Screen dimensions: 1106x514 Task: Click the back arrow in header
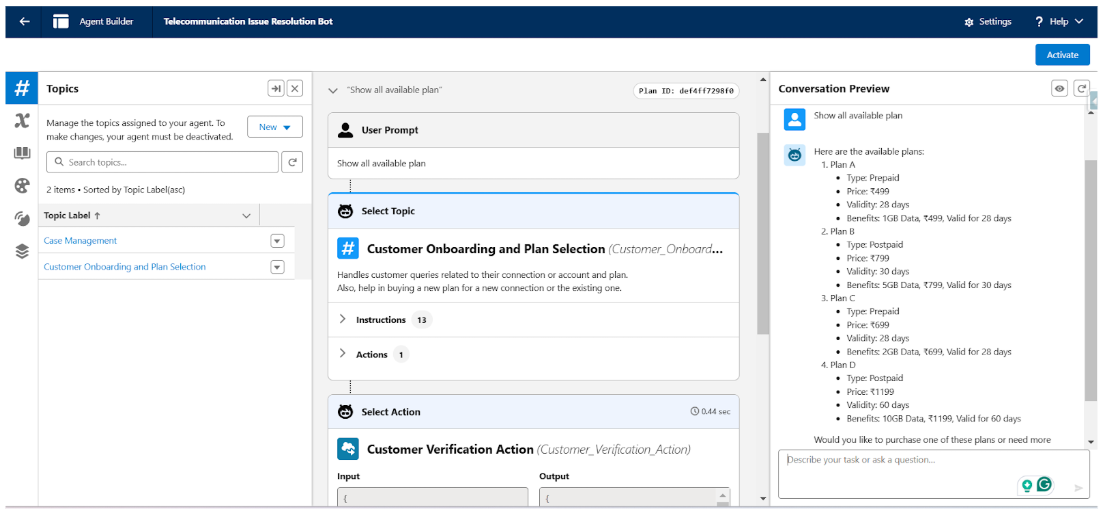24,21
